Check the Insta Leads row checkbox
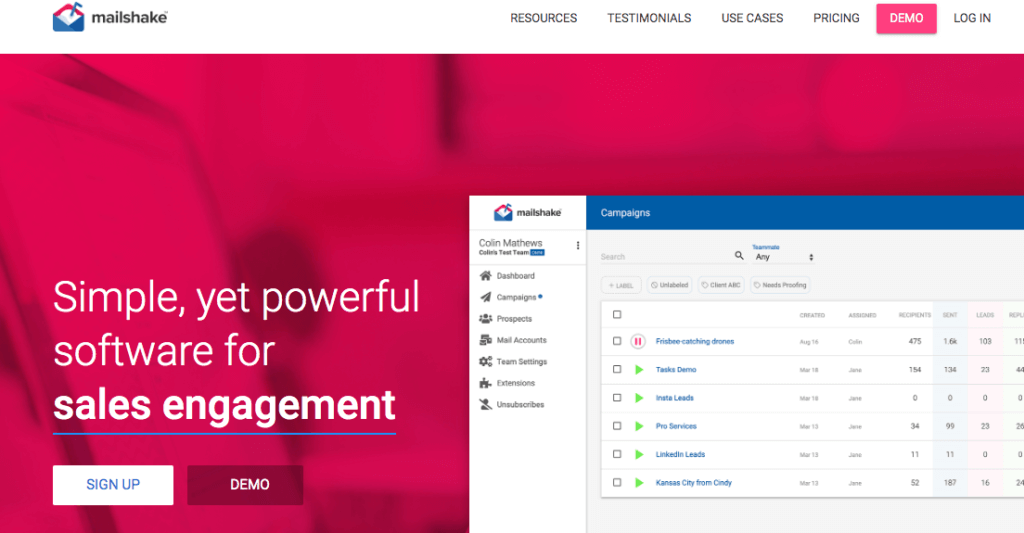The width and height of the screenshot is (1024, 533). [616, 397]
